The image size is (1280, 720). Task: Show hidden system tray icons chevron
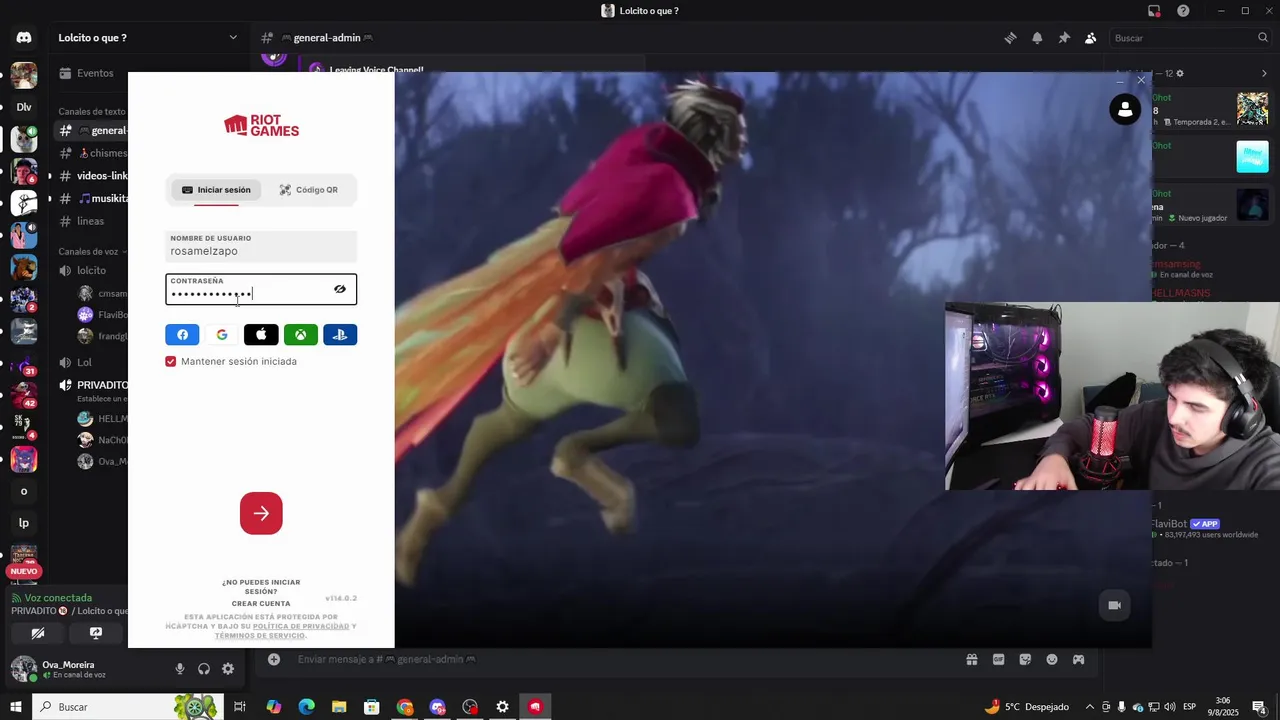coord(1090,707)
